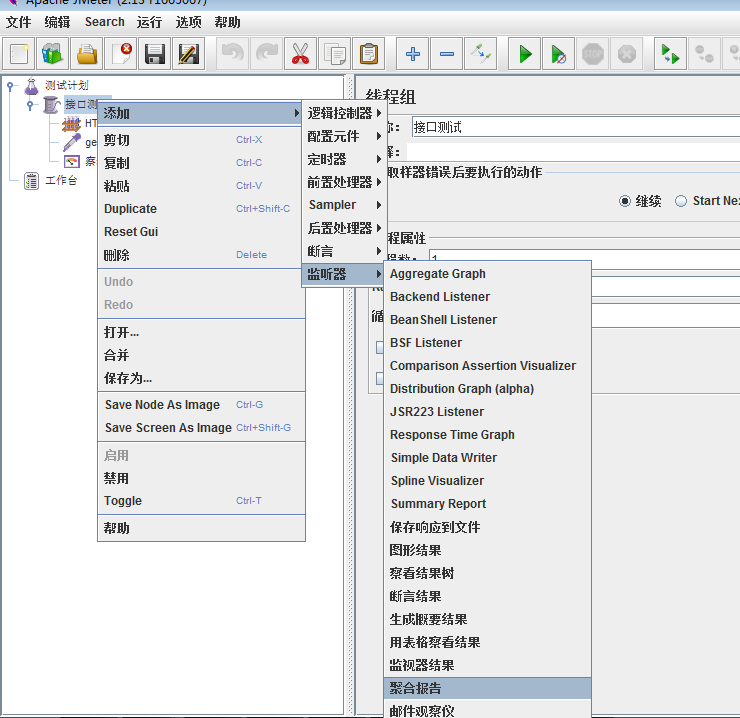Open the Search menu

coord(104,22)
